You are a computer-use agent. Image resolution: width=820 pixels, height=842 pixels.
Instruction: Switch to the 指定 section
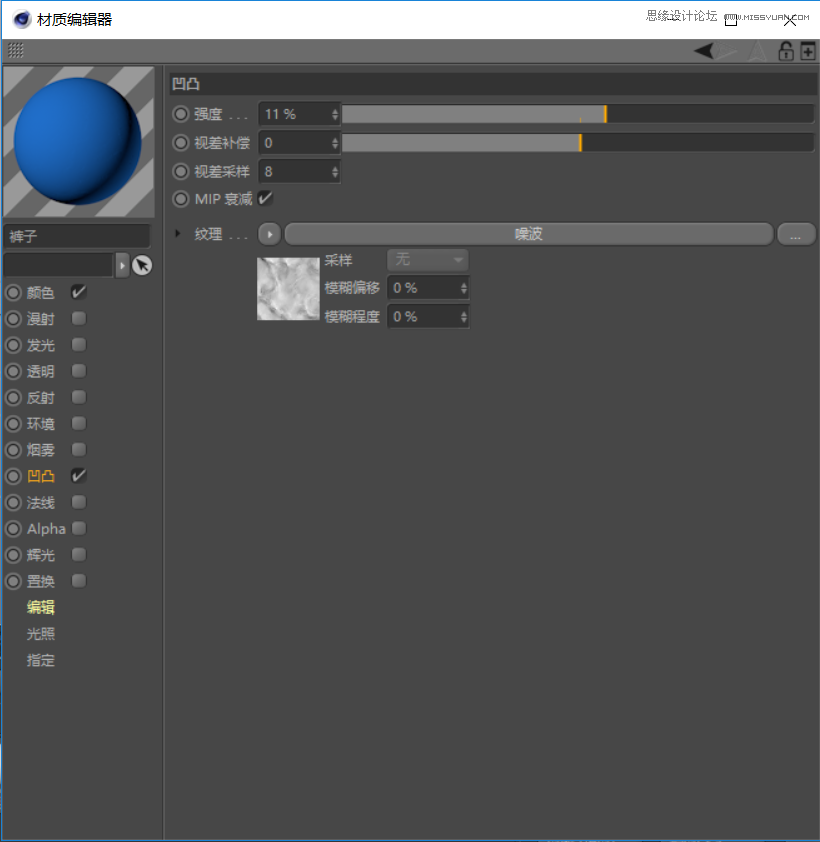tap(40, 660)
